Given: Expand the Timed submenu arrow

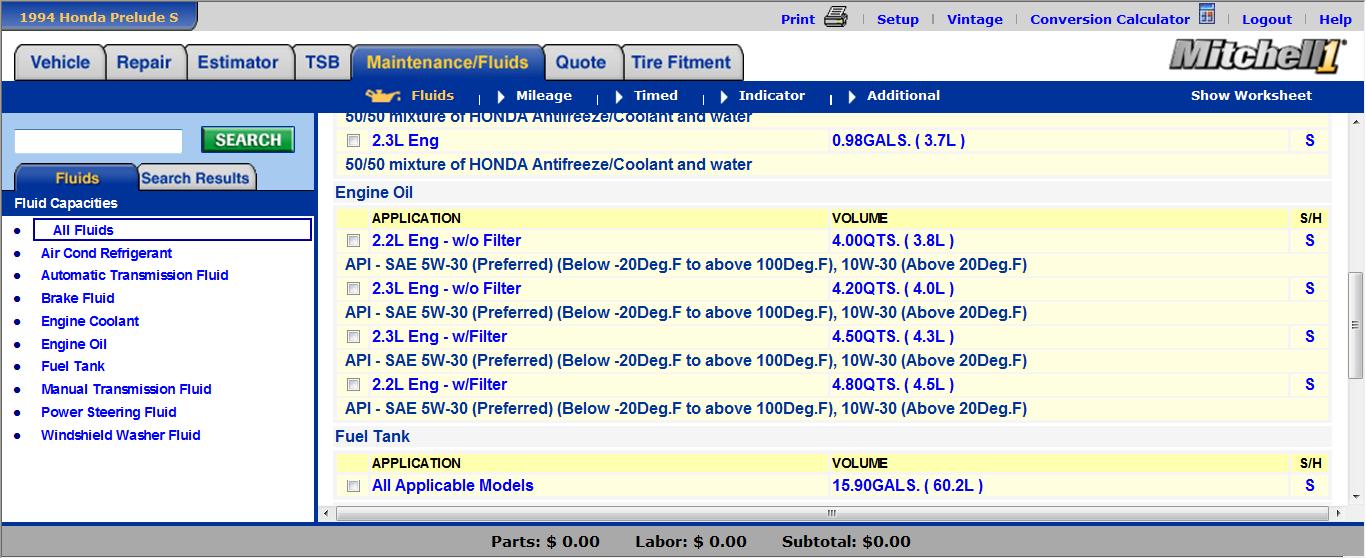Looking at the screenshot, I should 620,97.
